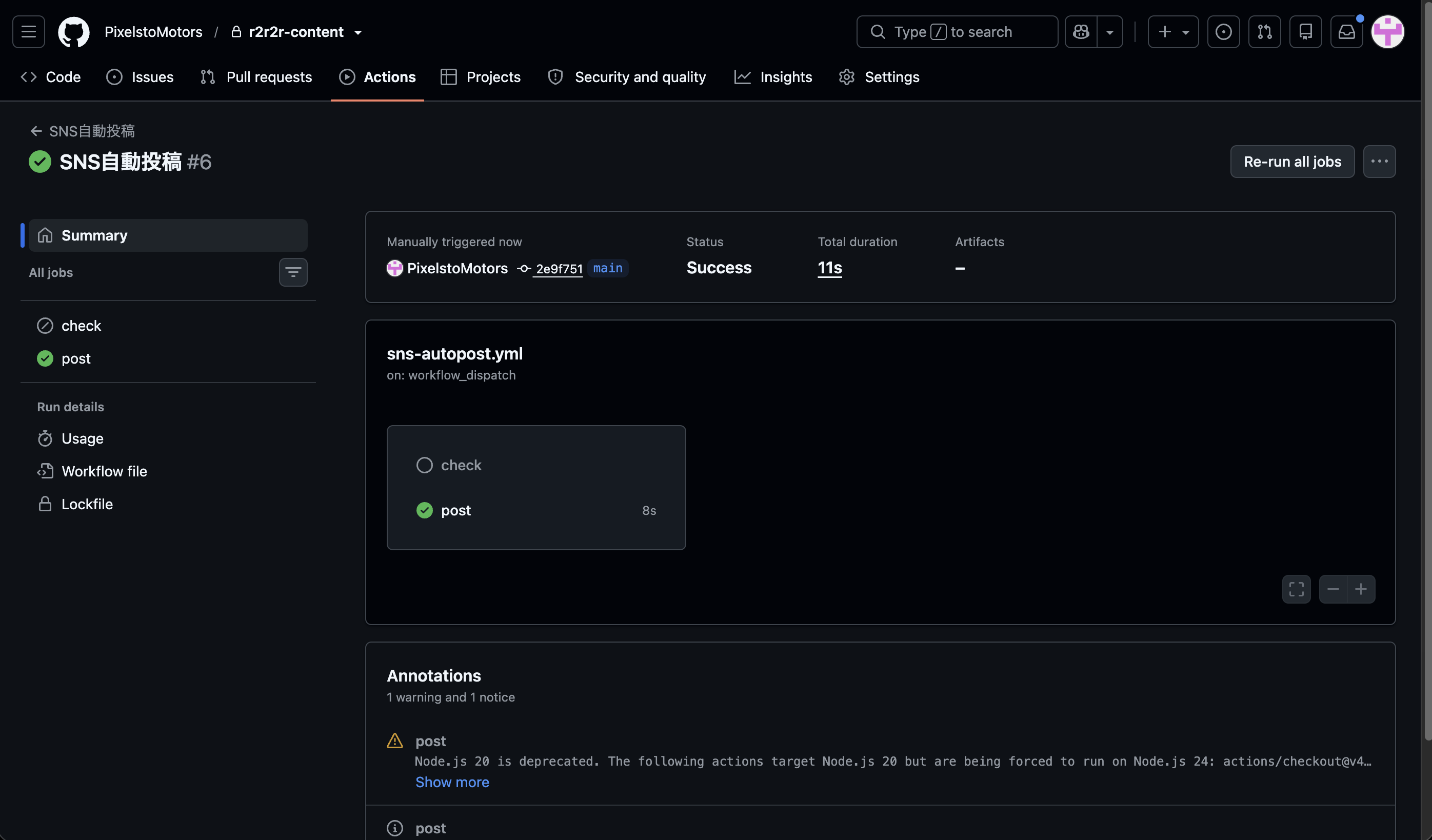
Task: Open Workflow file under Run details
Action: point(168,471)
